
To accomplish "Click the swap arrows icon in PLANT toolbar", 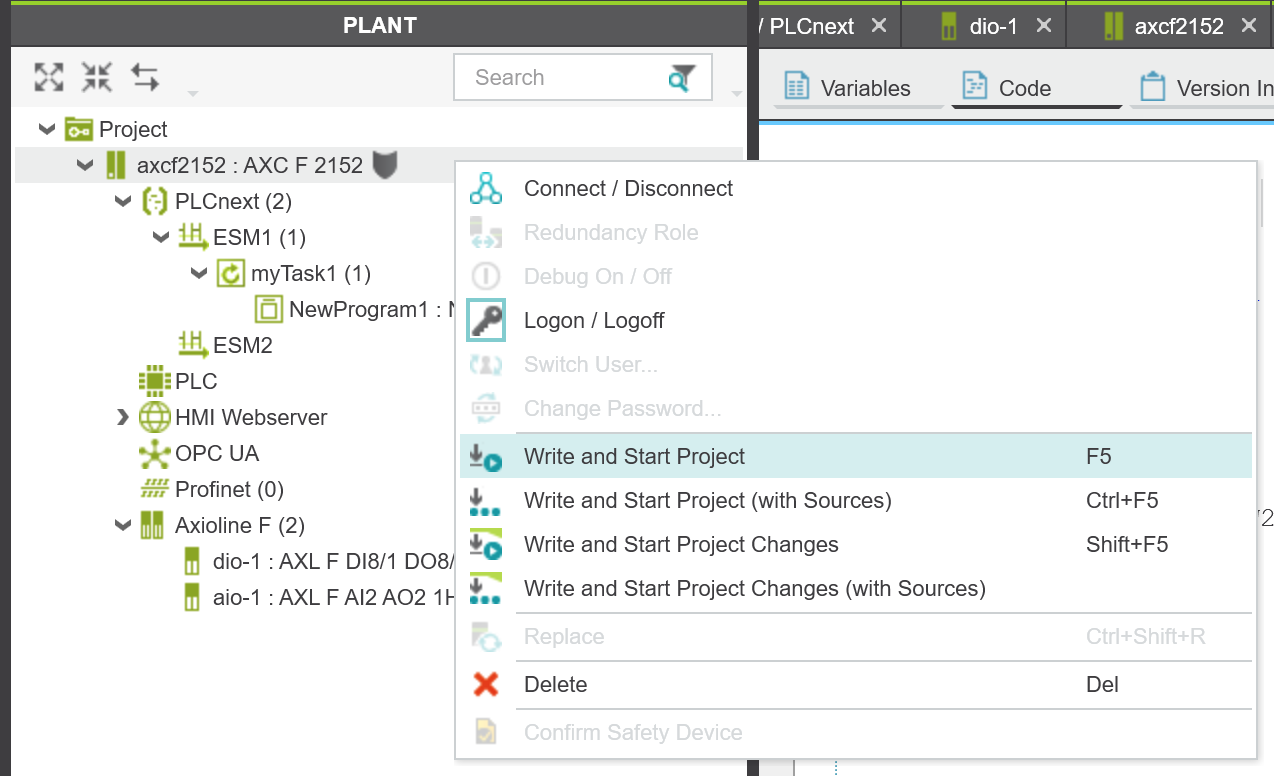I will 145,77.
